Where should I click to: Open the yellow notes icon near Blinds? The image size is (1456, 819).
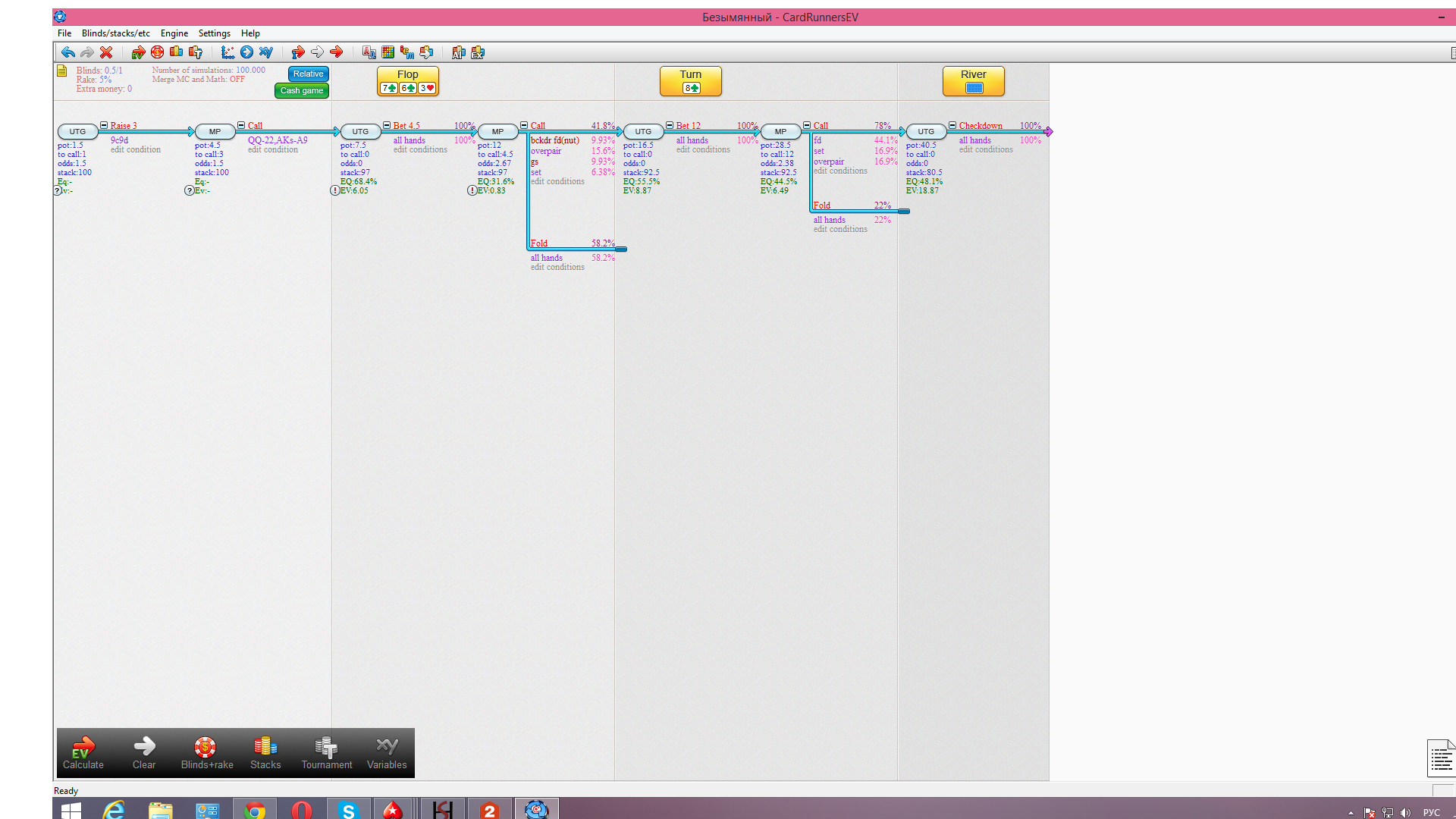click(62, 71)
